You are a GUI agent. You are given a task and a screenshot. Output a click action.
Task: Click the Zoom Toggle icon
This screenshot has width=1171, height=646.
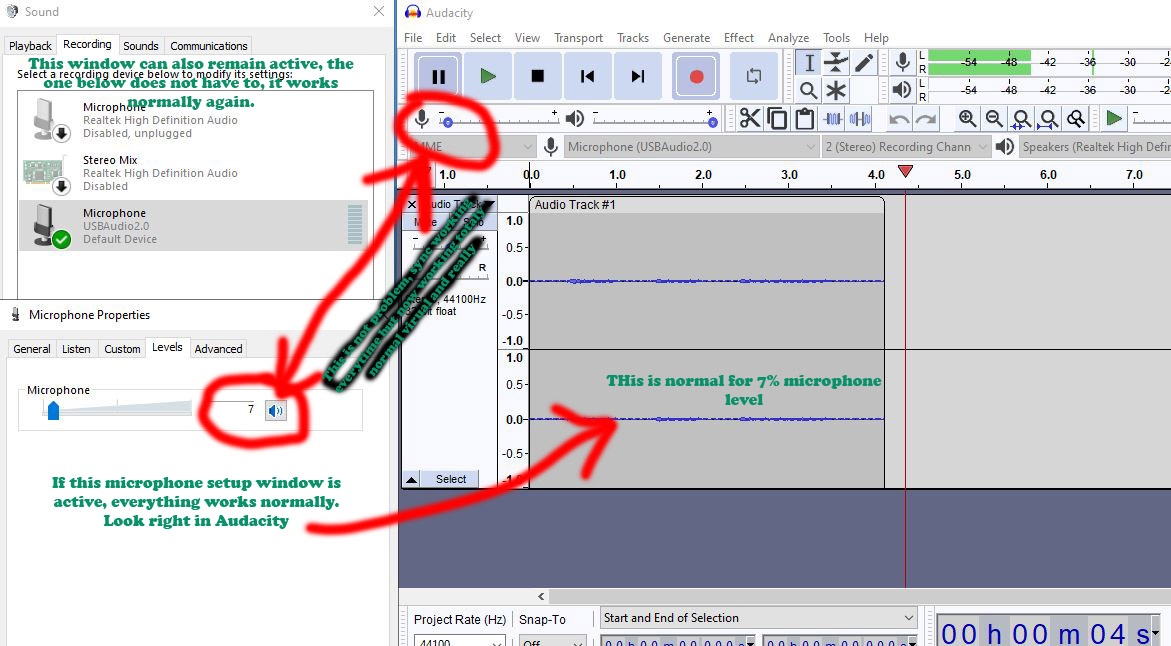click(1075, 119)
